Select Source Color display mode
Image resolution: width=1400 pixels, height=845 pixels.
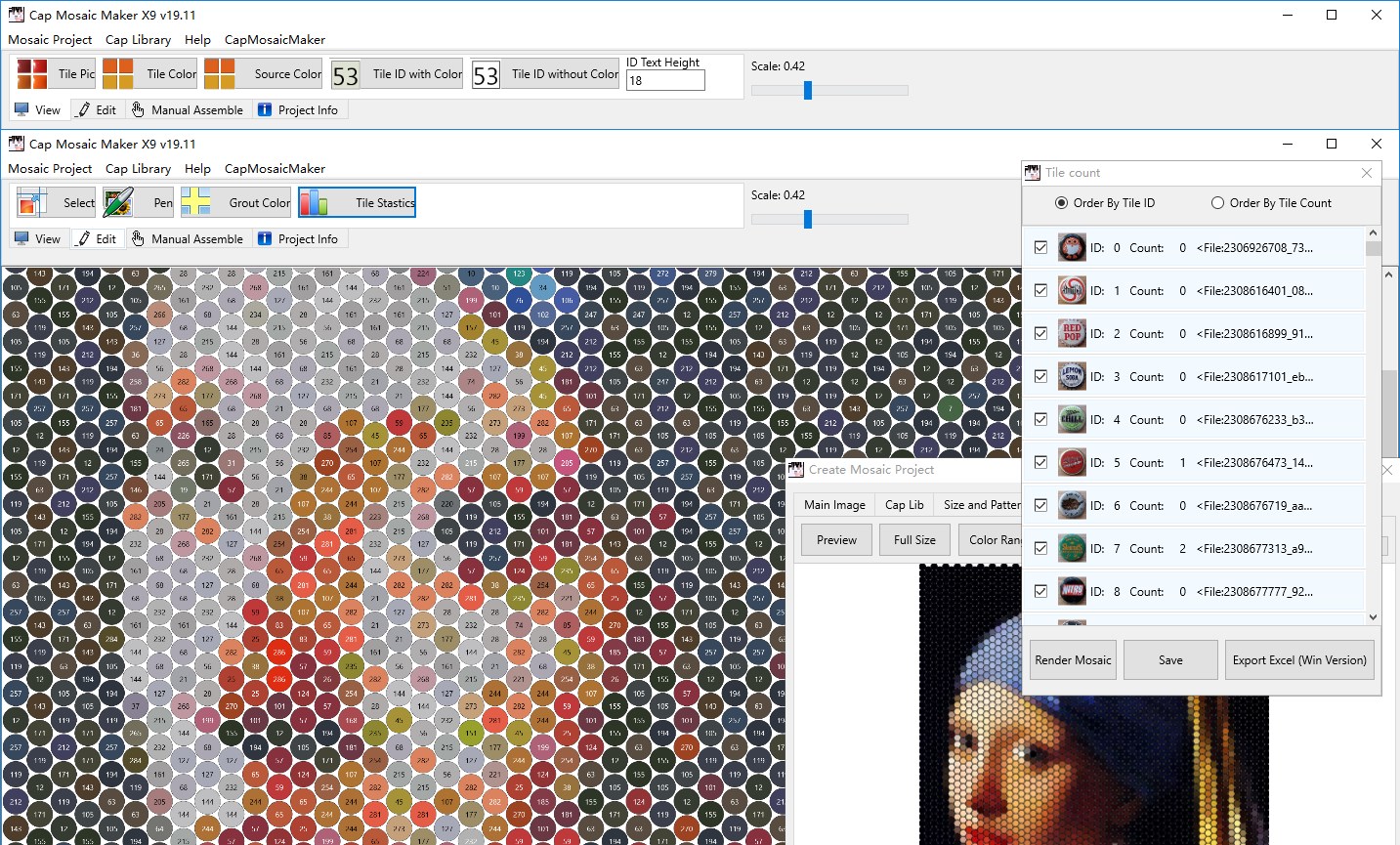[x=263, y=73]
